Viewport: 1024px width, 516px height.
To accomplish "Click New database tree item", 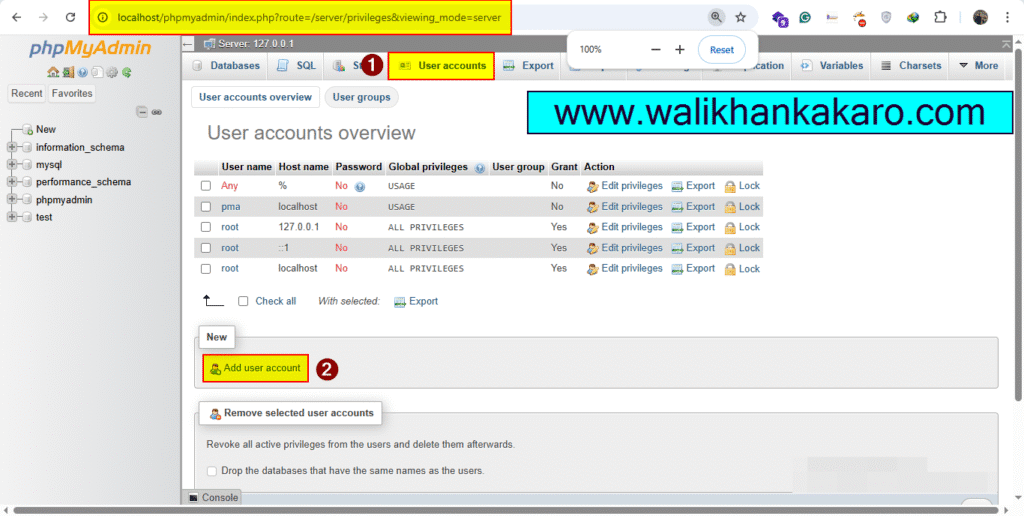I will [46, 129].
